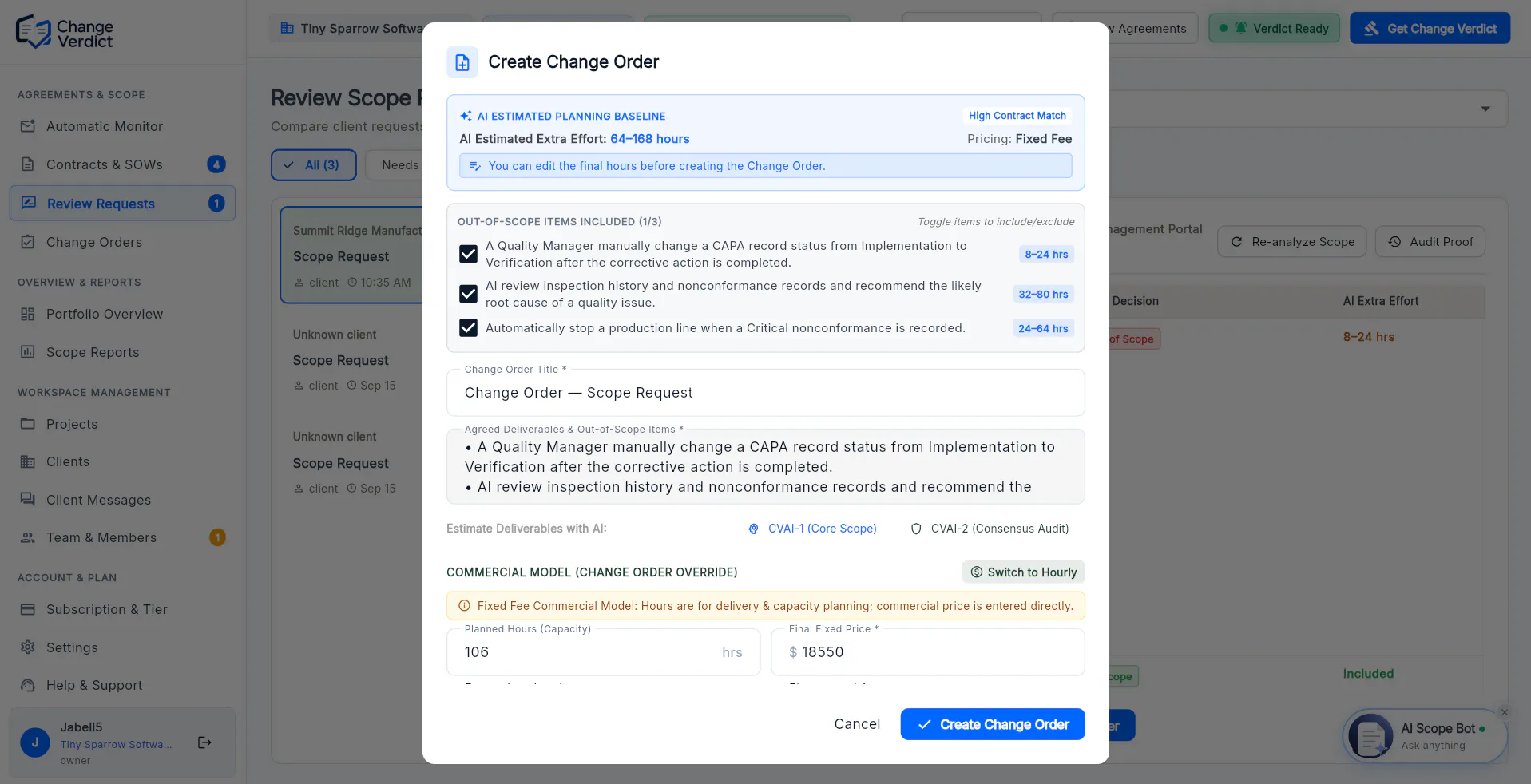This screenshot has width=1531, height=784.
Task: Edit the Final Fixed Price field
Action: [x=927, y=652]
